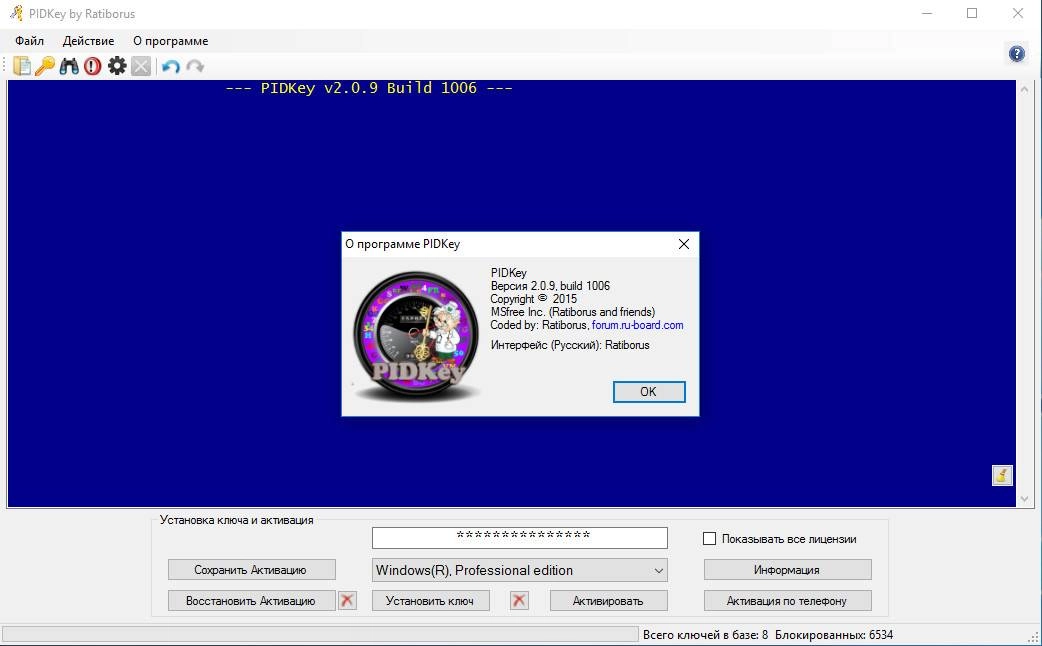Open the Действие menu
The image size is (1042, 646).
[88, 41]
